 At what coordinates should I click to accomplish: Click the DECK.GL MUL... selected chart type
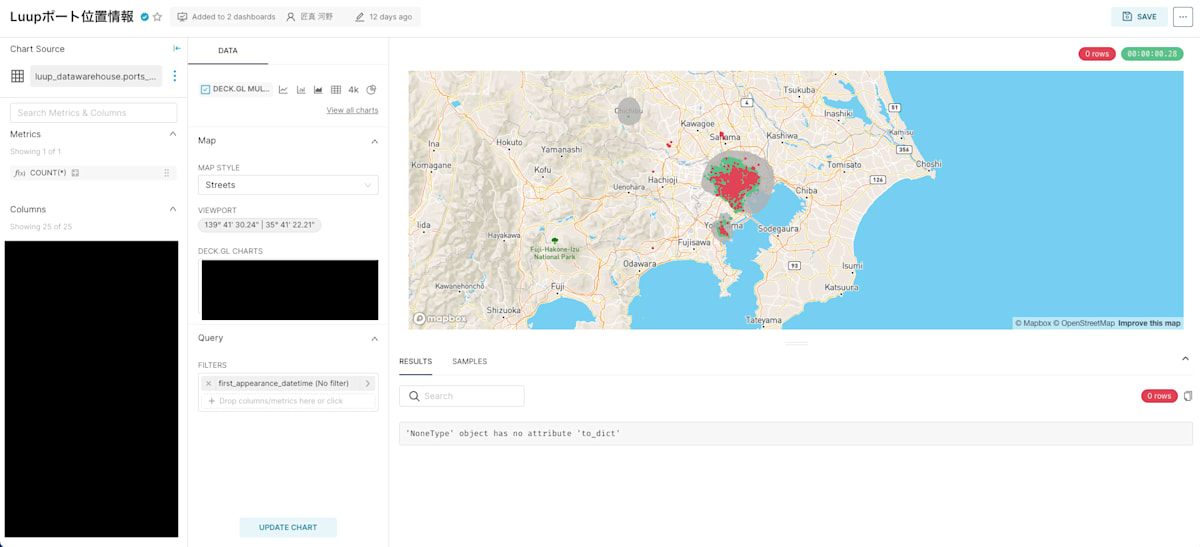235,89
